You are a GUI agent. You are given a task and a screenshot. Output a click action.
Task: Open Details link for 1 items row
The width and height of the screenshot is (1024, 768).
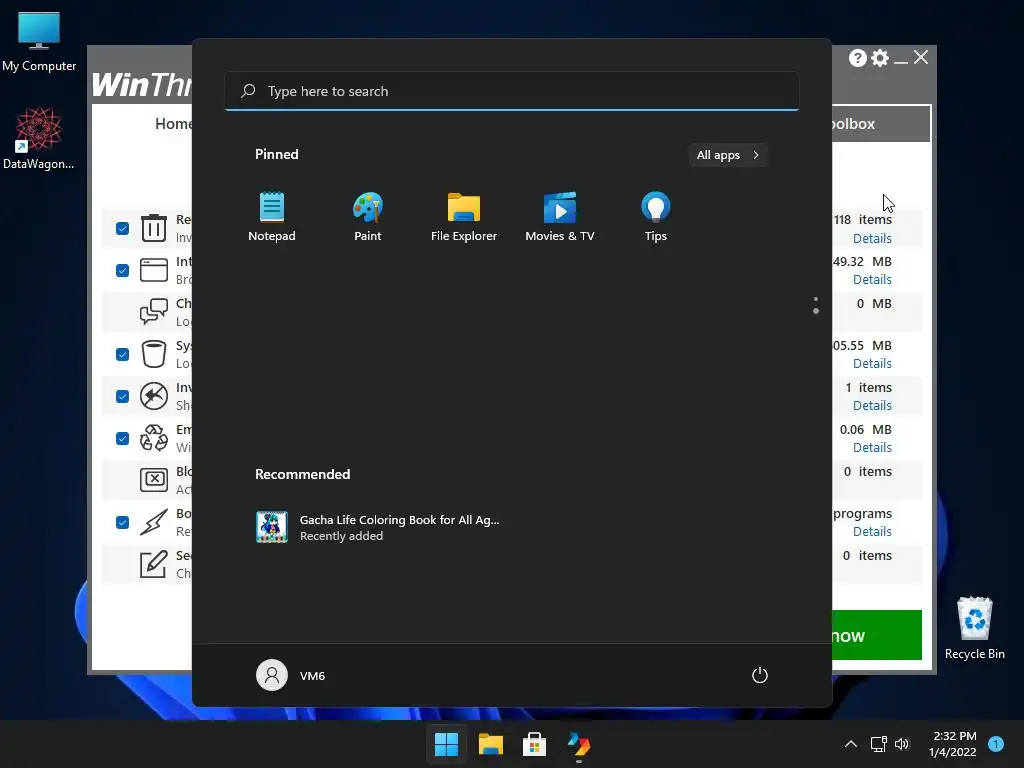click(x=872, y=406)
